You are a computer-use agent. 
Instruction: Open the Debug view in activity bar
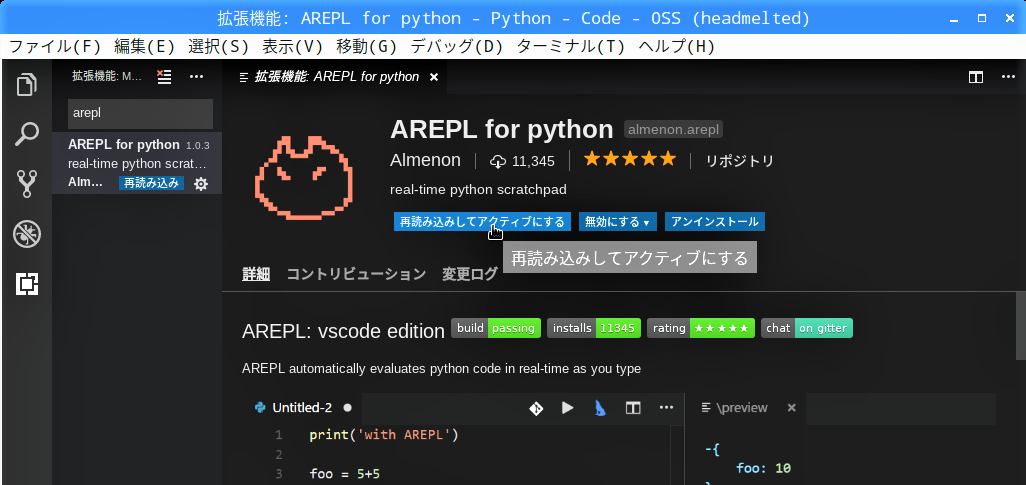(27, 234)
